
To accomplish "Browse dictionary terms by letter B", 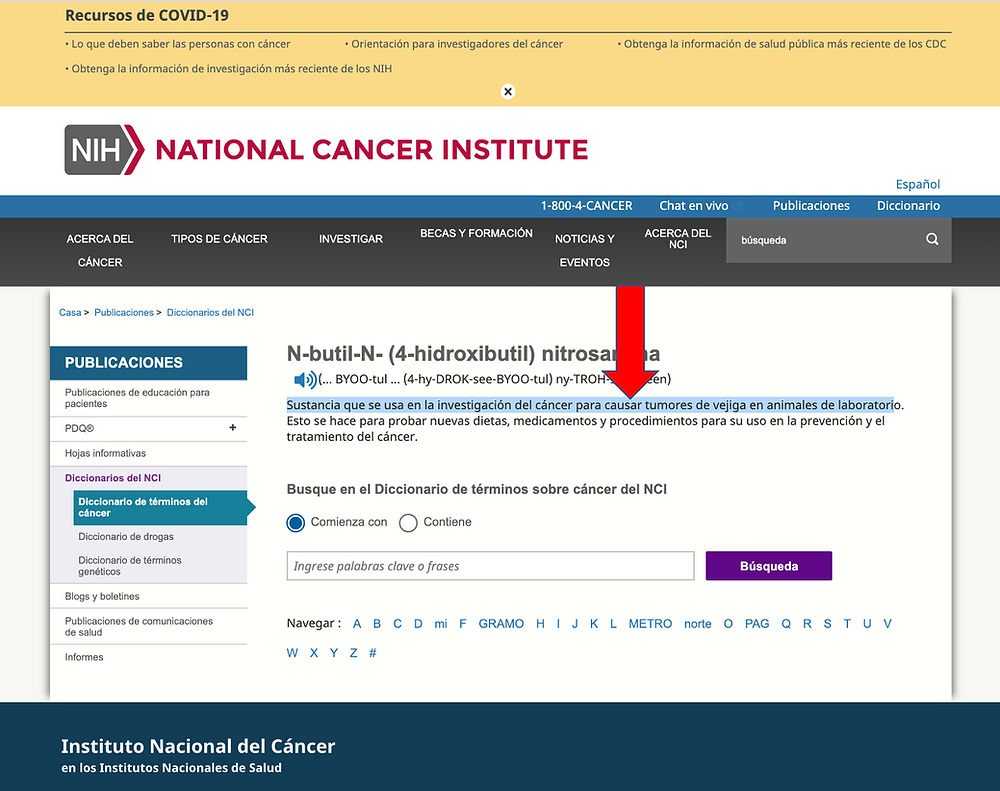I will coord(377,624).
